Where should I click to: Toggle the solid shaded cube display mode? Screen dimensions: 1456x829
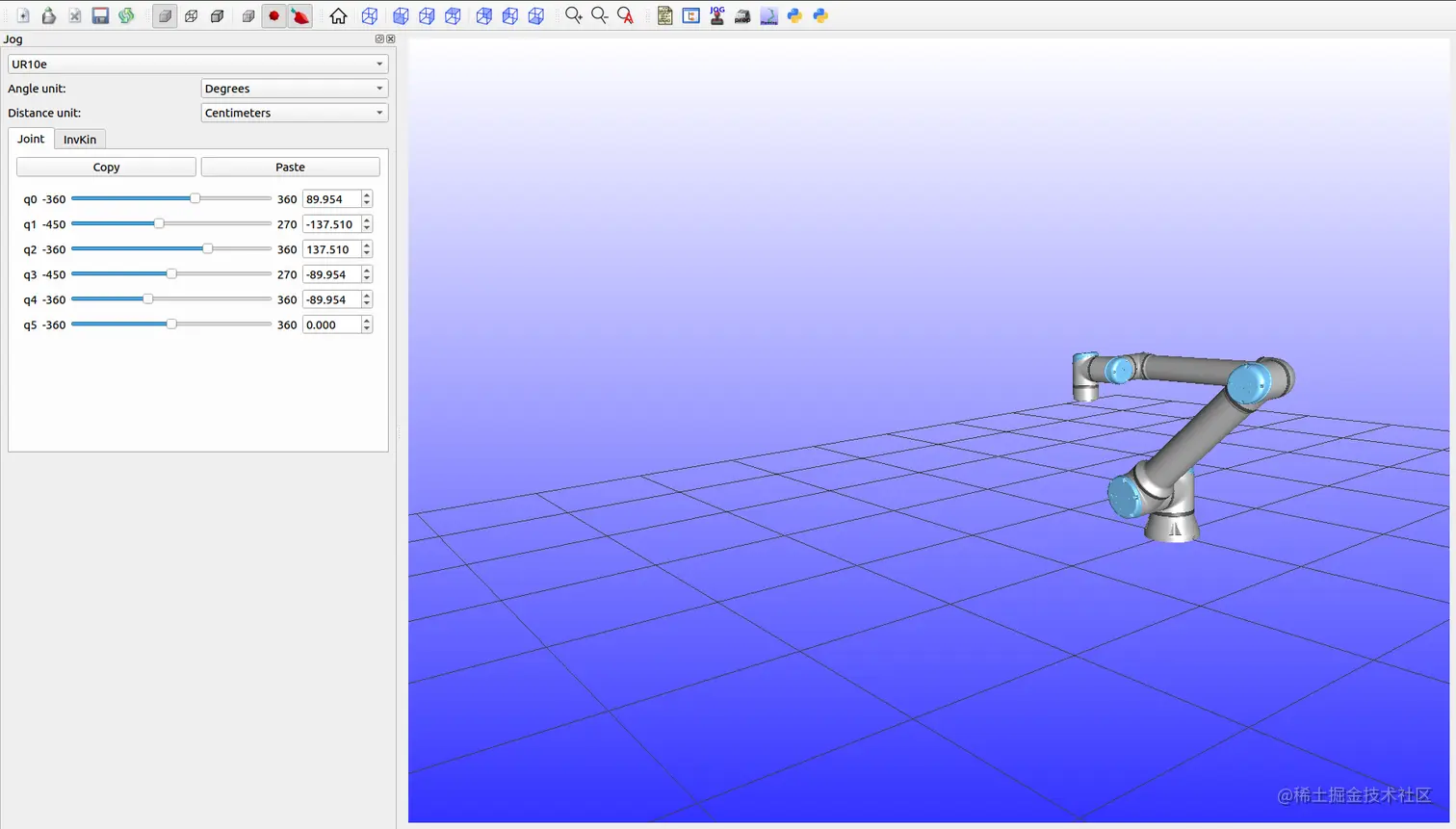click(164, 15)
